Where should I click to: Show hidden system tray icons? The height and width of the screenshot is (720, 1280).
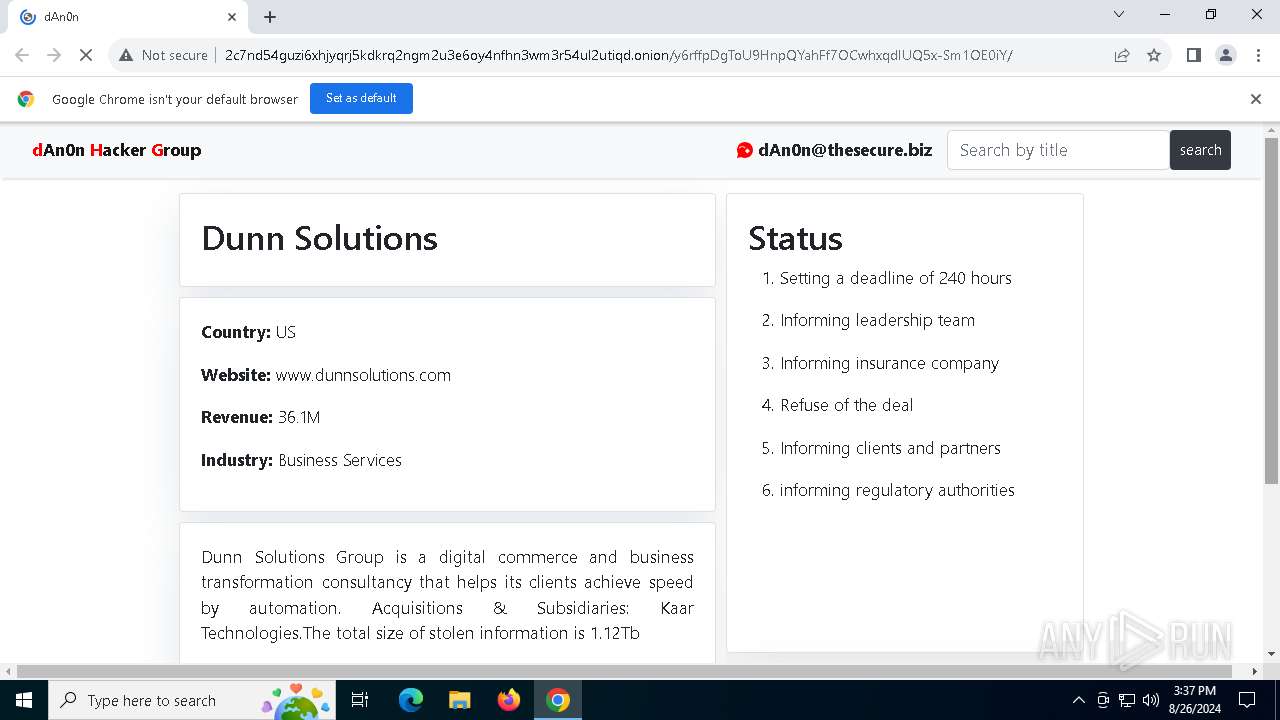[x=1078, y=700]
